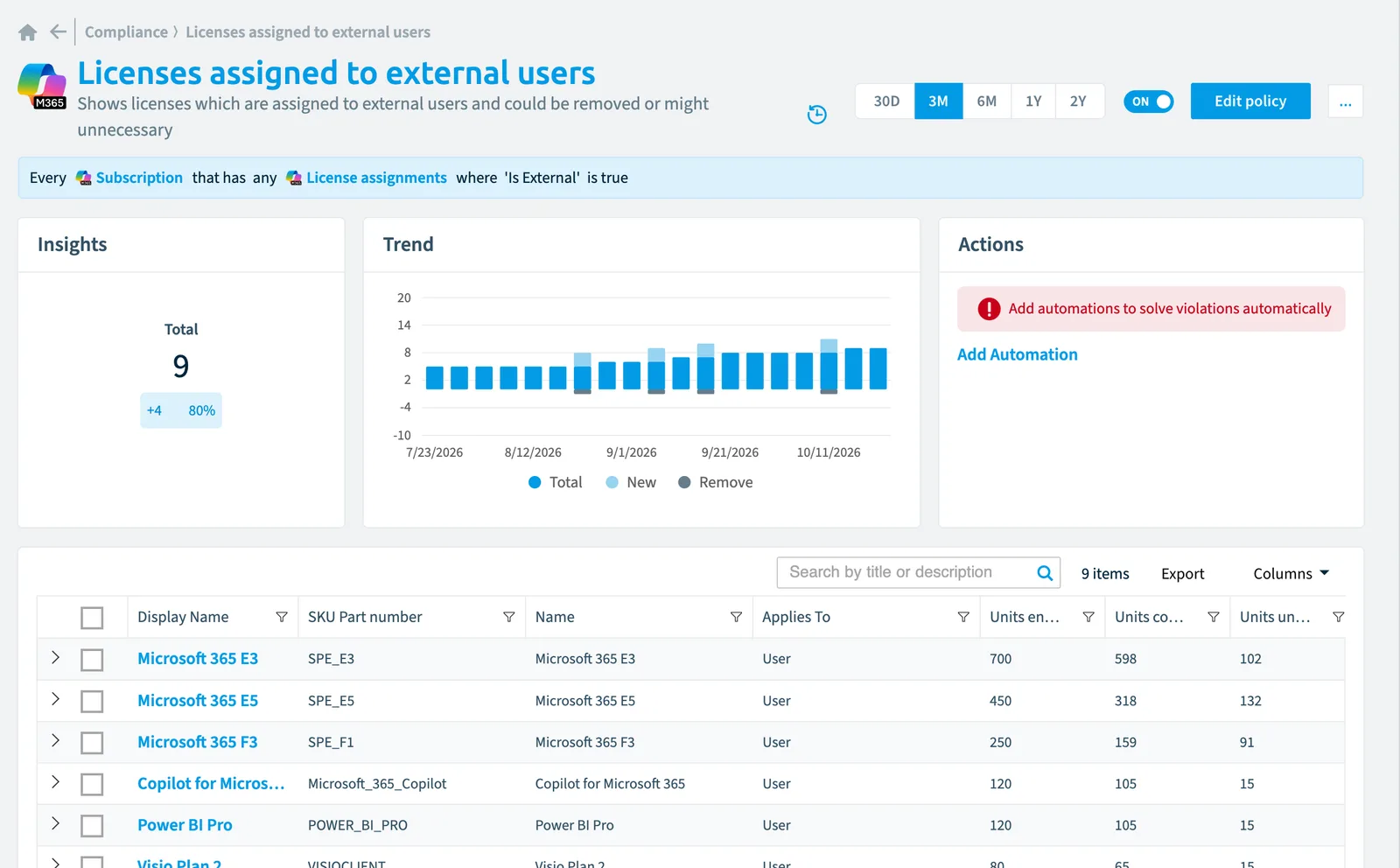The image size is (1400, 868).
Task: Open the Compliance breadcrumb
Action: [x=126, y=32]
